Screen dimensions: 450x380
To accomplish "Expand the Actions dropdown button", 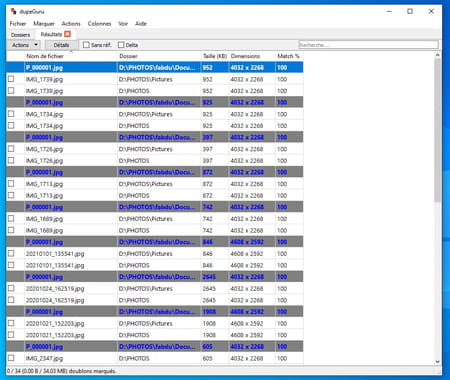I will [24, 45].
